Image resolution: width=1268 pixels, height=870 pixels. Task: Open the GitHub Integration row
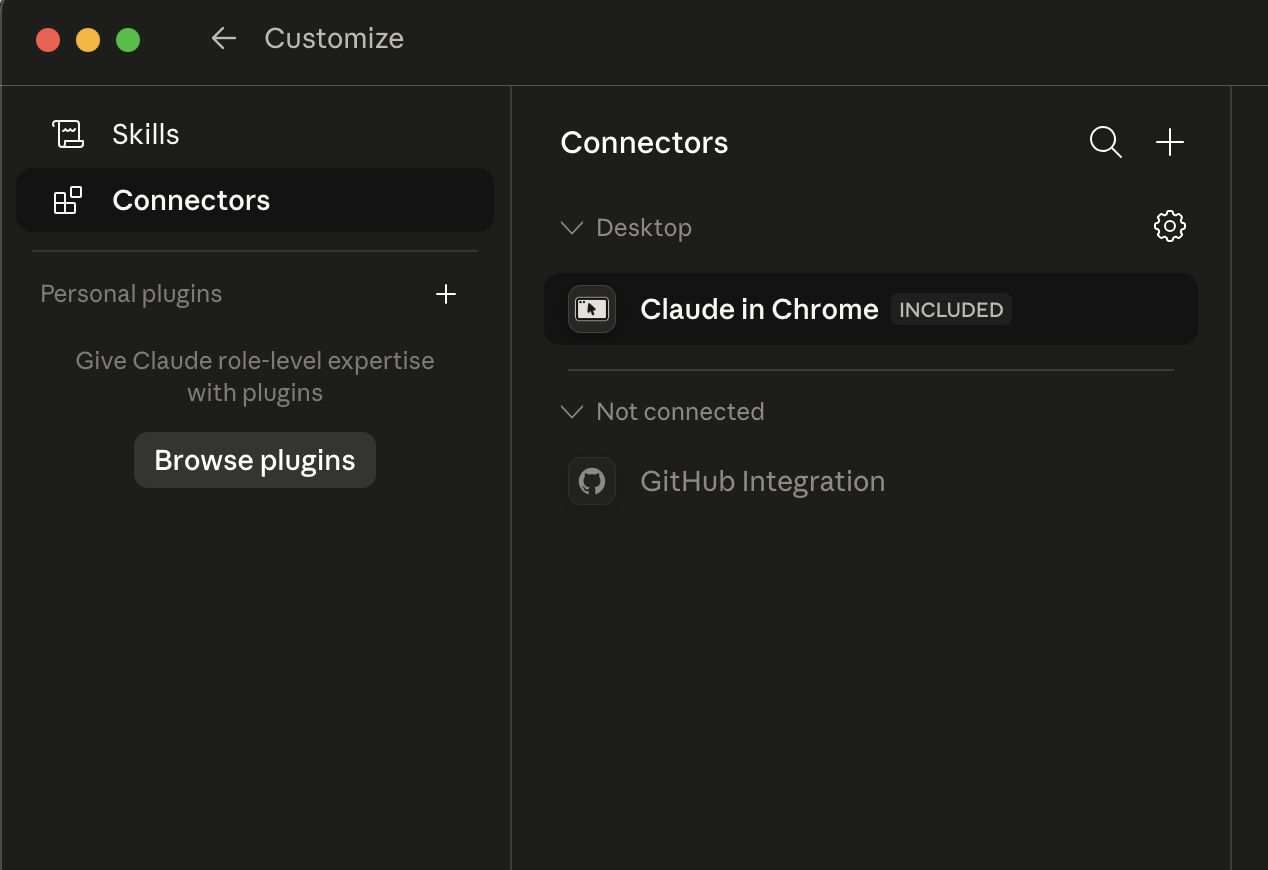point(871,481)
